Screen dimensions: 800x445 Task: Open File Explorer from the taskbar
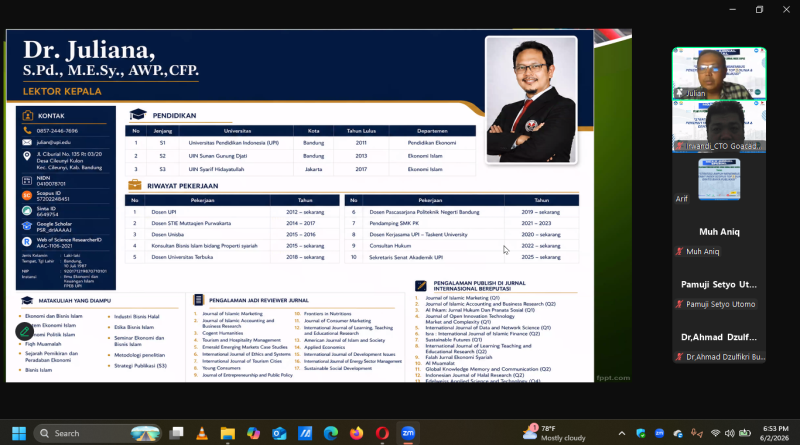coord(228,433)
